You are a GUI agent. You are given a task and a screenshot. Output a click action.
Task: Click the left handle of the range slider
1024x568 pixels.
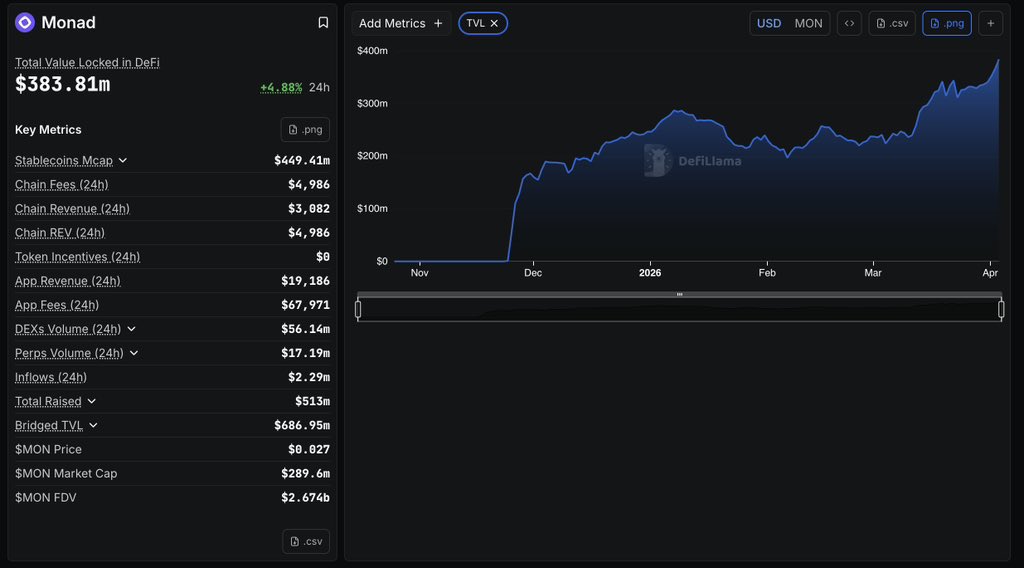coord(358,309)
